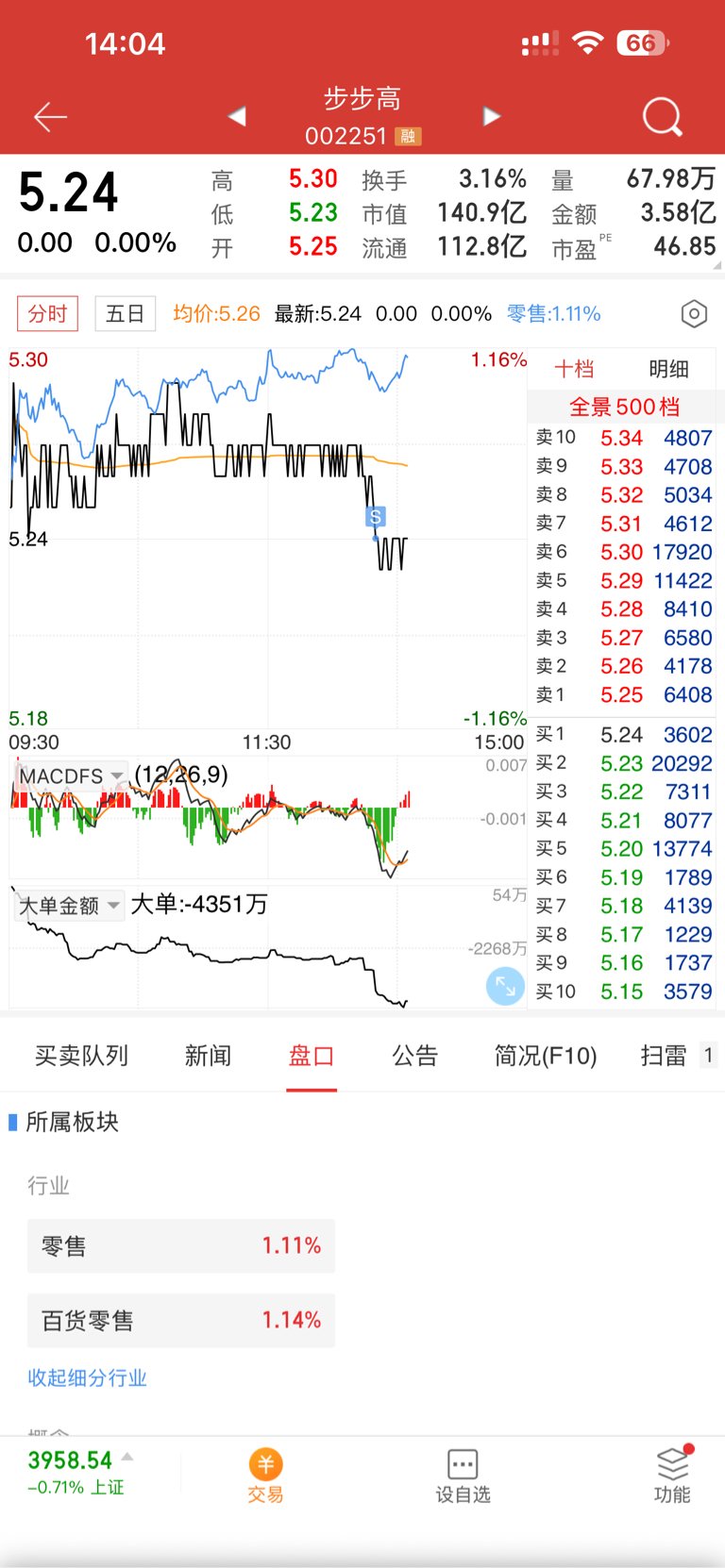
Task: Tap 市值 market cap 140.9亿
Action: (x=481, y=212)
